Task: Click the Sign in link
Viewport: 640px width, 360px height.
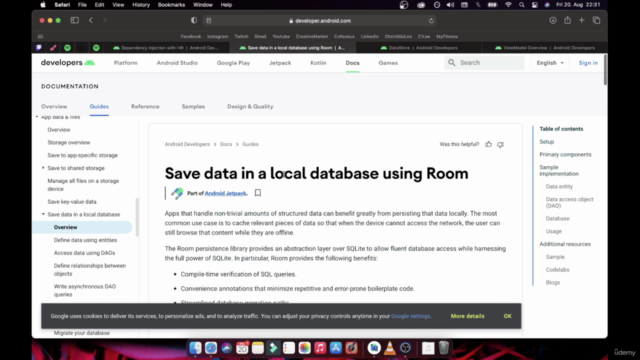Action: pyautogui.click(x=588, y=63)
